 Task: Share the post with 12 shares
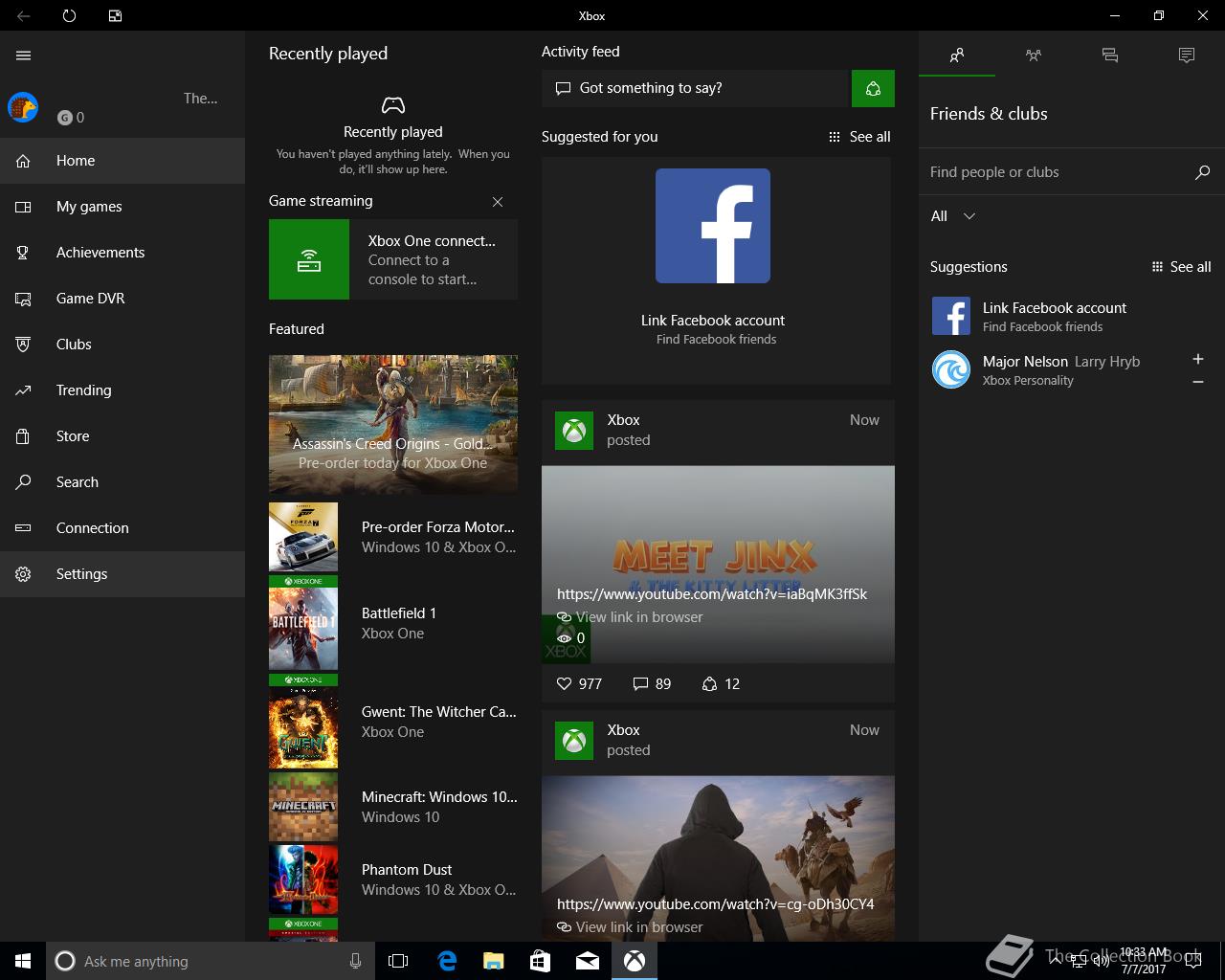tap(721, 684)
